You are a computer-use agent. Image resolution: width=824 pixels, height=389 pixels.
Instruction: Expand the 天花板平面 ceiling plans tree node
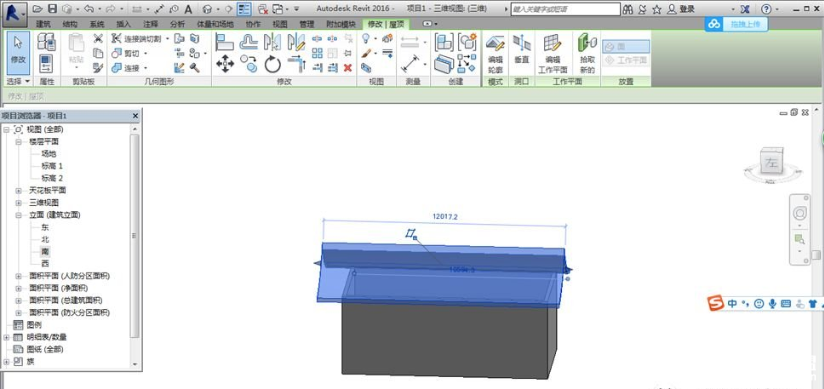(18, 190)
